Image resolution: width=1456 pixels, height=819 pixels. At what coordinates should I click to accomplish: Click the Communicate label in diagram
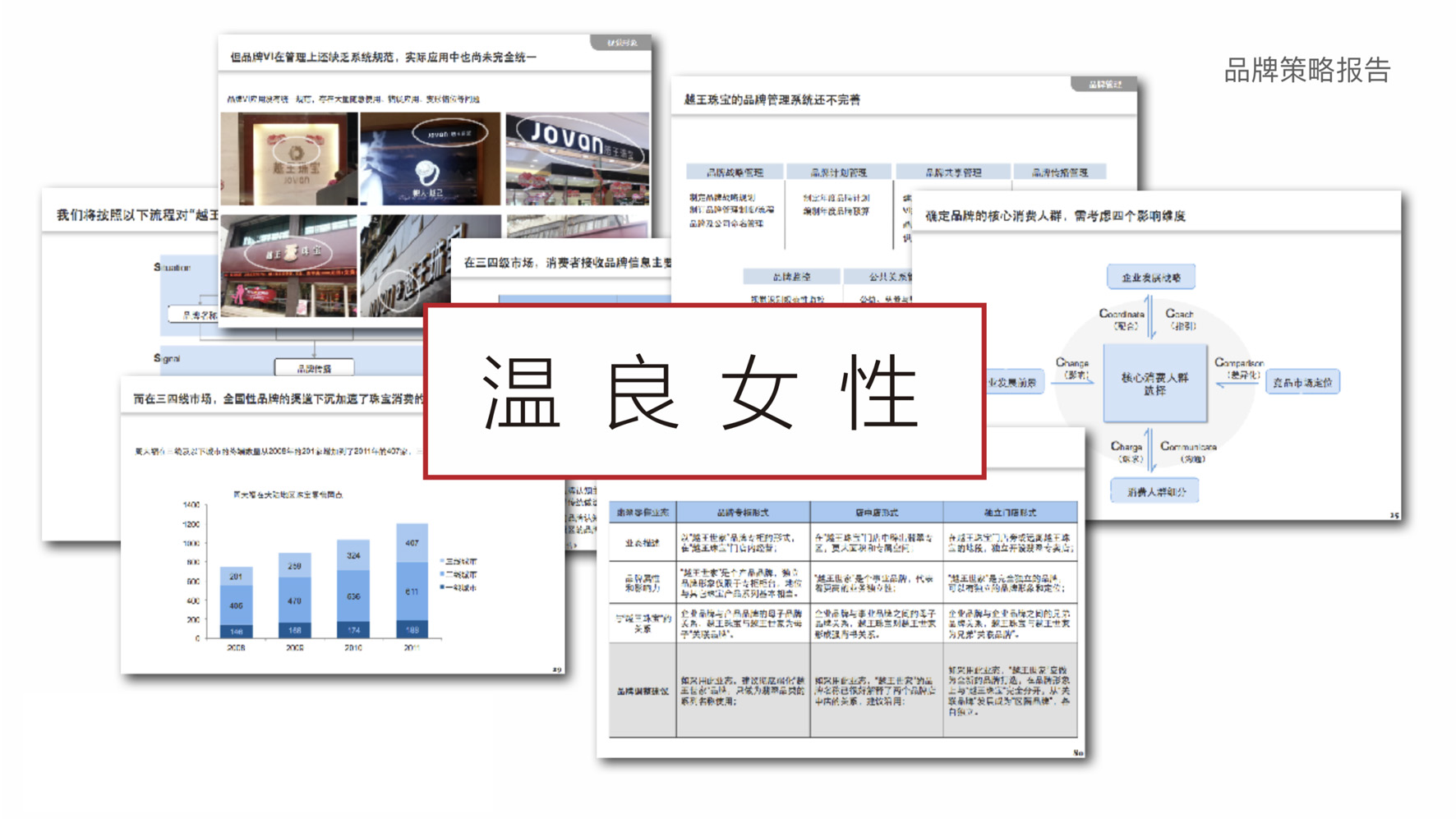click(x=1188, y=447)
